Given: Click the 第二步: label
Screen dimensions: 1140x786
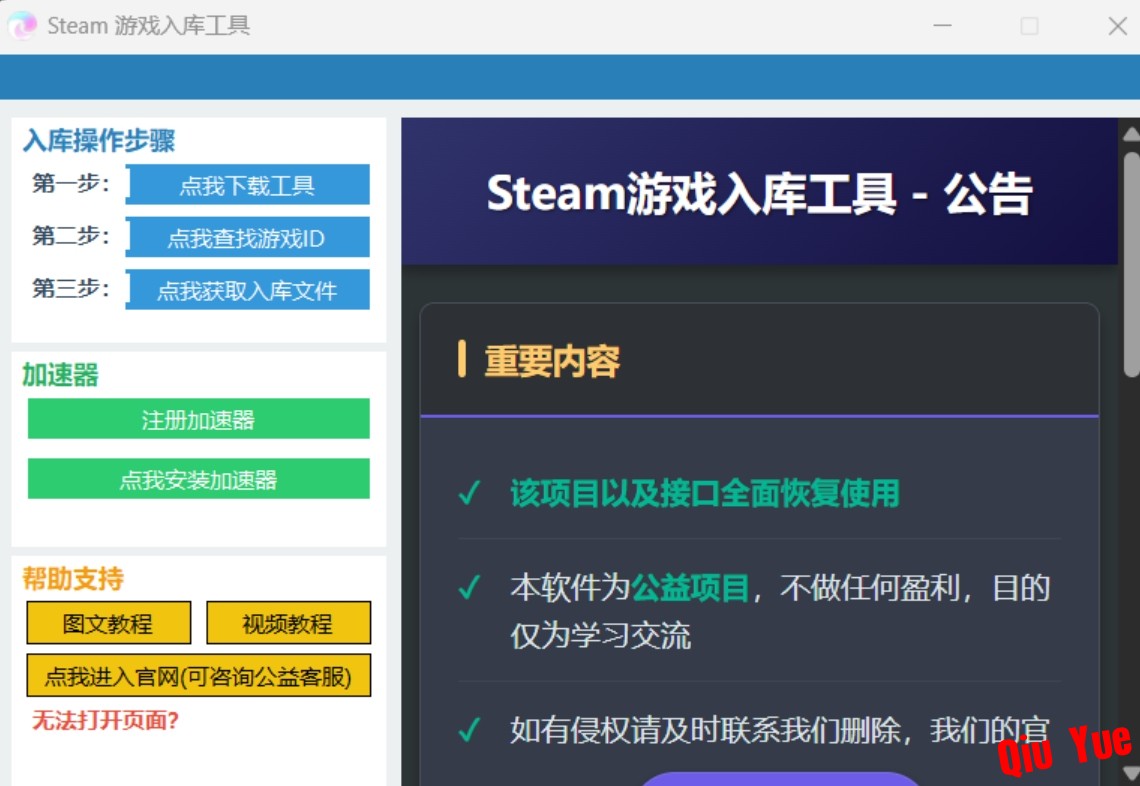Looking at the screenshot, I should (71, 236).
